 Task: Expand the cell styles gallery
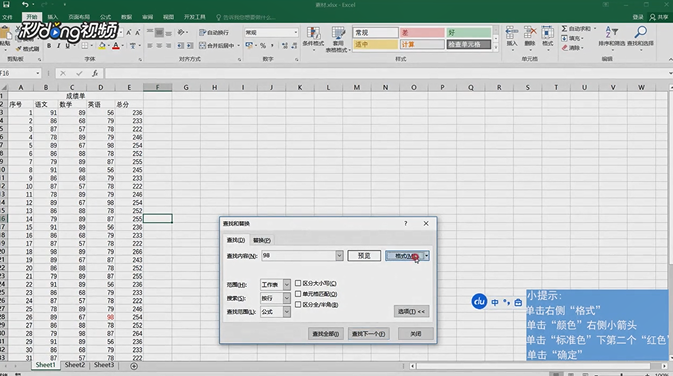point(495,47)
